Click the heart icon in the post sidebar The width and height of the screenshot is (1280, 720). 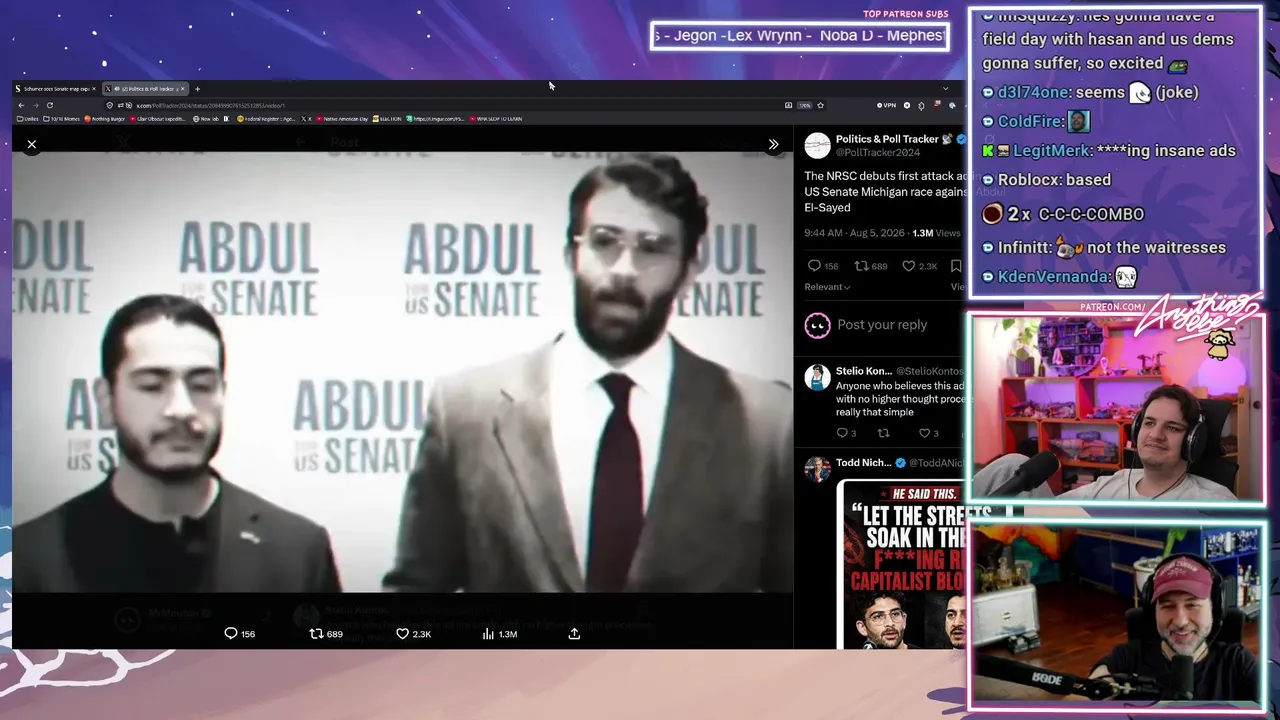(x=908, y=266)
